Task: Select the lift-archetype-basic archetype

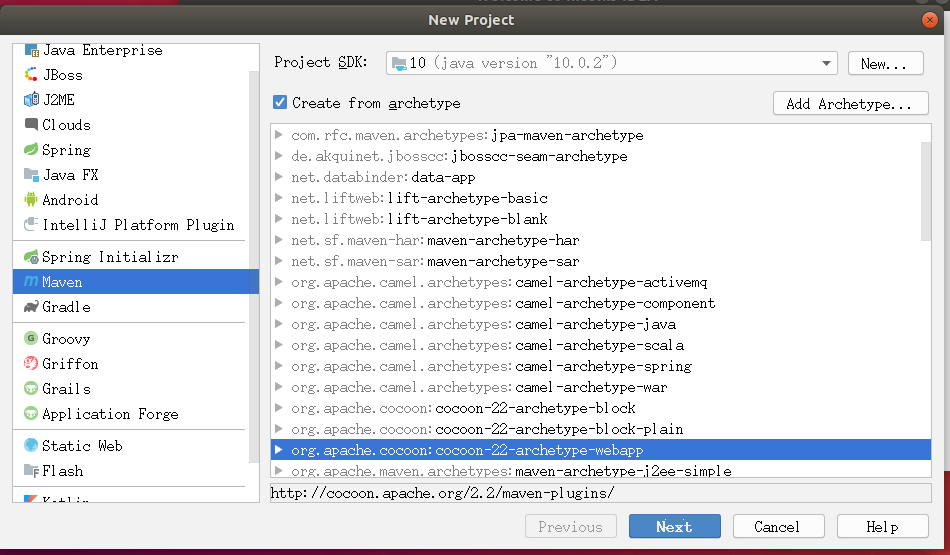Action: click(467, 198)
